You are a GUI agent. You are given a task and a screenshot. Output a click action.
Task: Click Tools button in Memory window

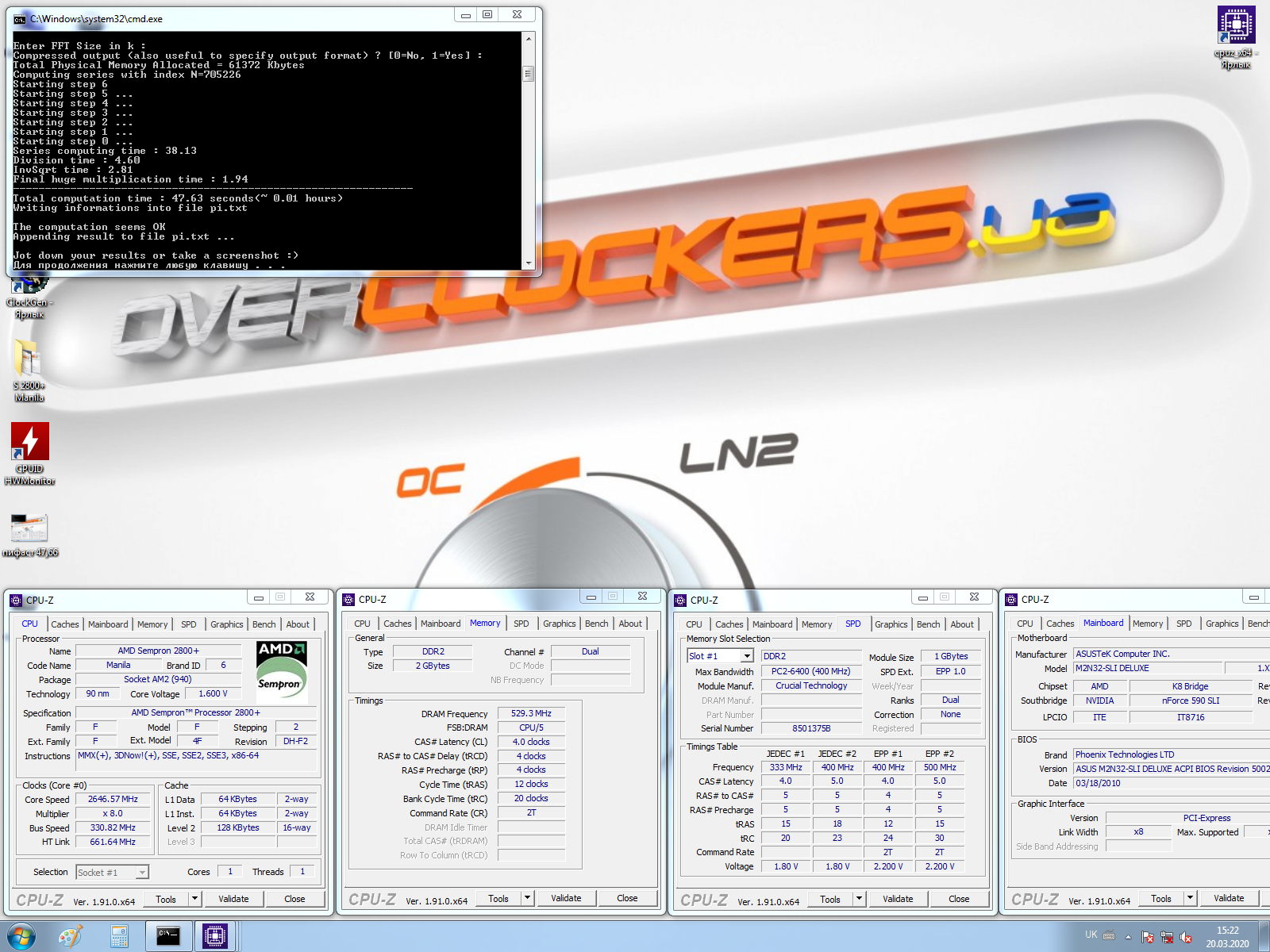(x=498, y=898)
